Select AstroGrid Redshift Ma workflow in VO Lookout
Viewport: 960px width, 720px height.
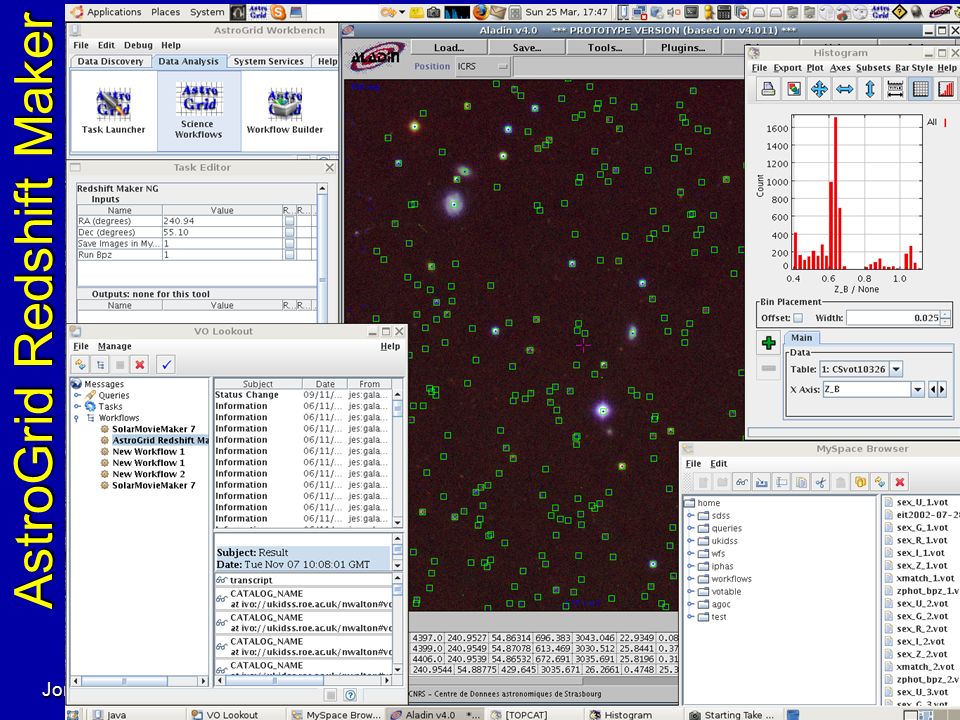[x=160, y=440]
